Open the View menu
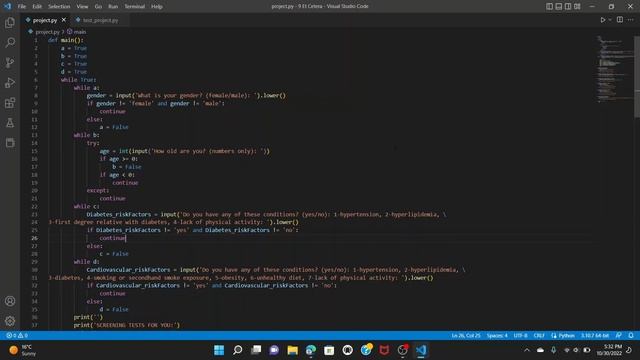Screen dimensions: 640x360 (82, 7)
